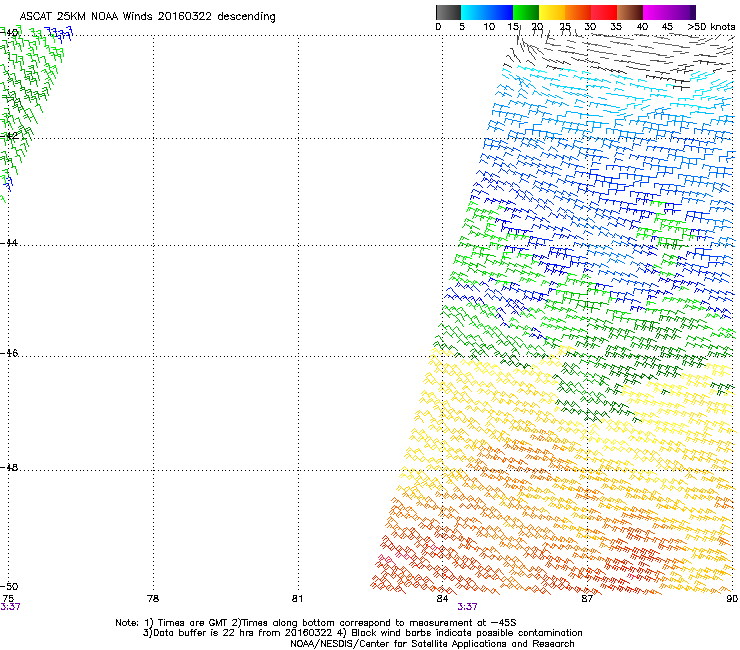Click the note 'Times are GMT' line
Viewport: 740px width, 650px height.
316,623
